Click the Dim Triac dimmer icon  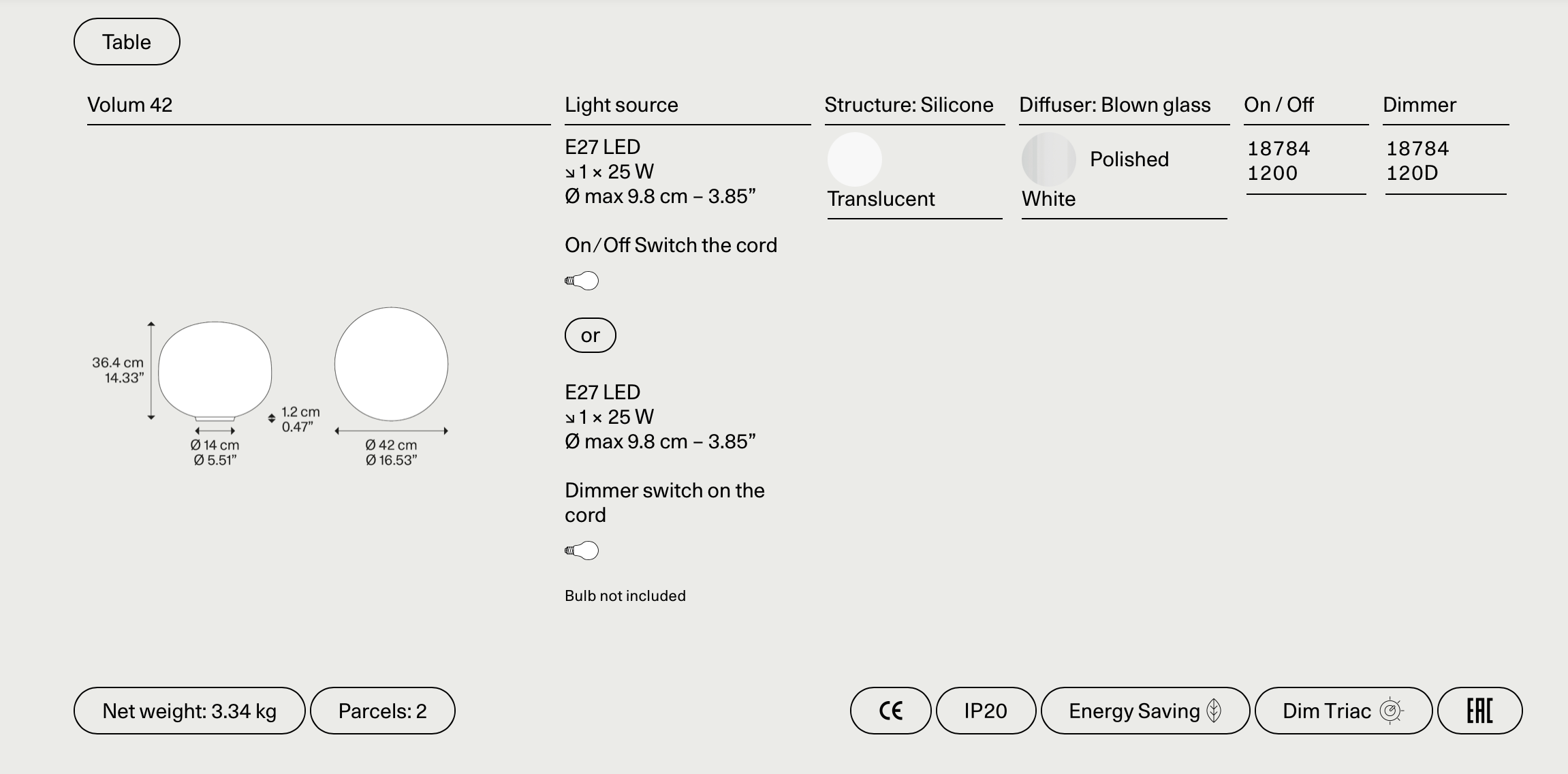tap(1391, 711)
